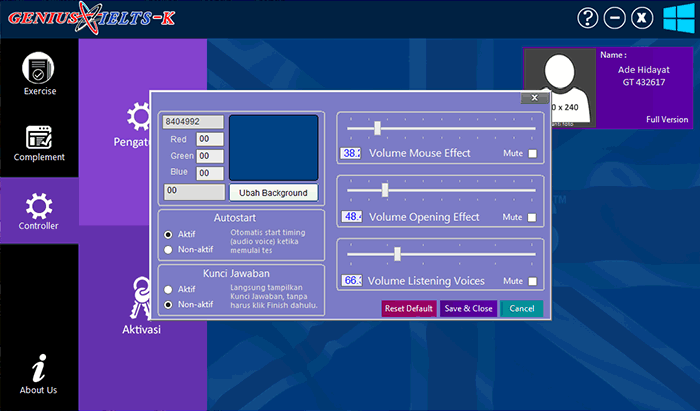Click the user profile avatar picture
Image resolution: width=700 pixels, height=411 pixels.
tap(559, 86)
